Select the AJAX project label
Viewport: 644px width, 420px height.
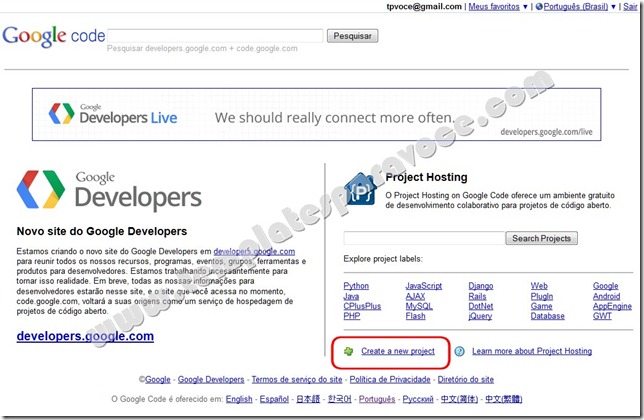pos(415,296)
